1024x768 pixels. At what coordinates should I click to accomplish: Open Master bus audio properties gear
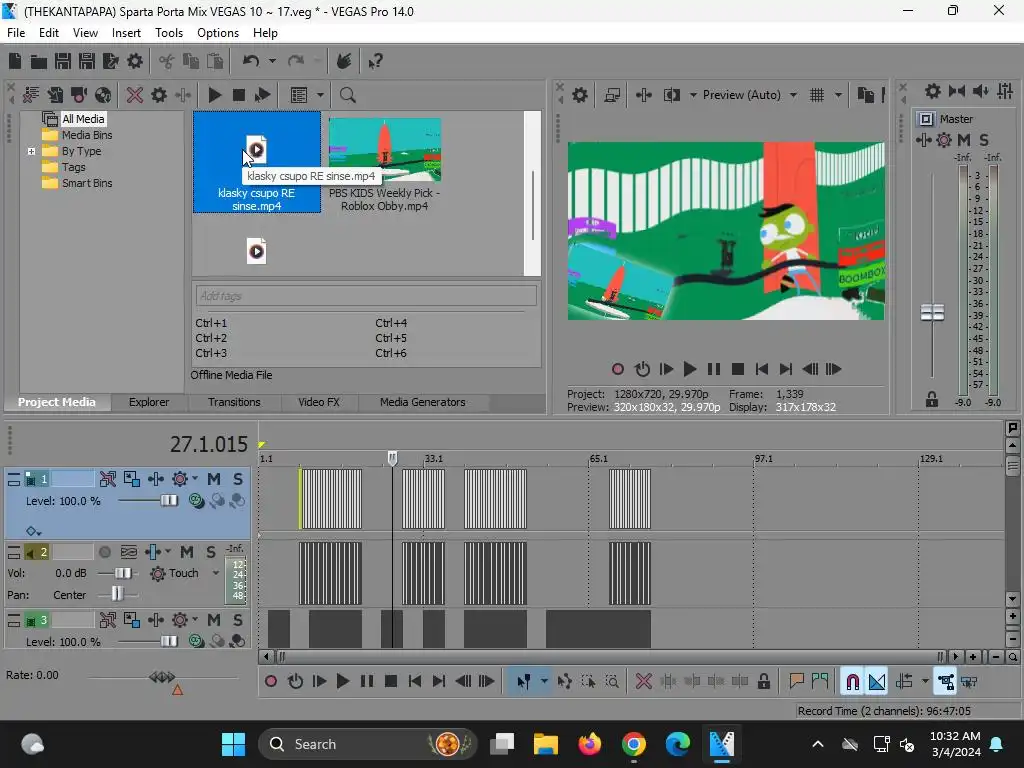[x=933, y=91]
